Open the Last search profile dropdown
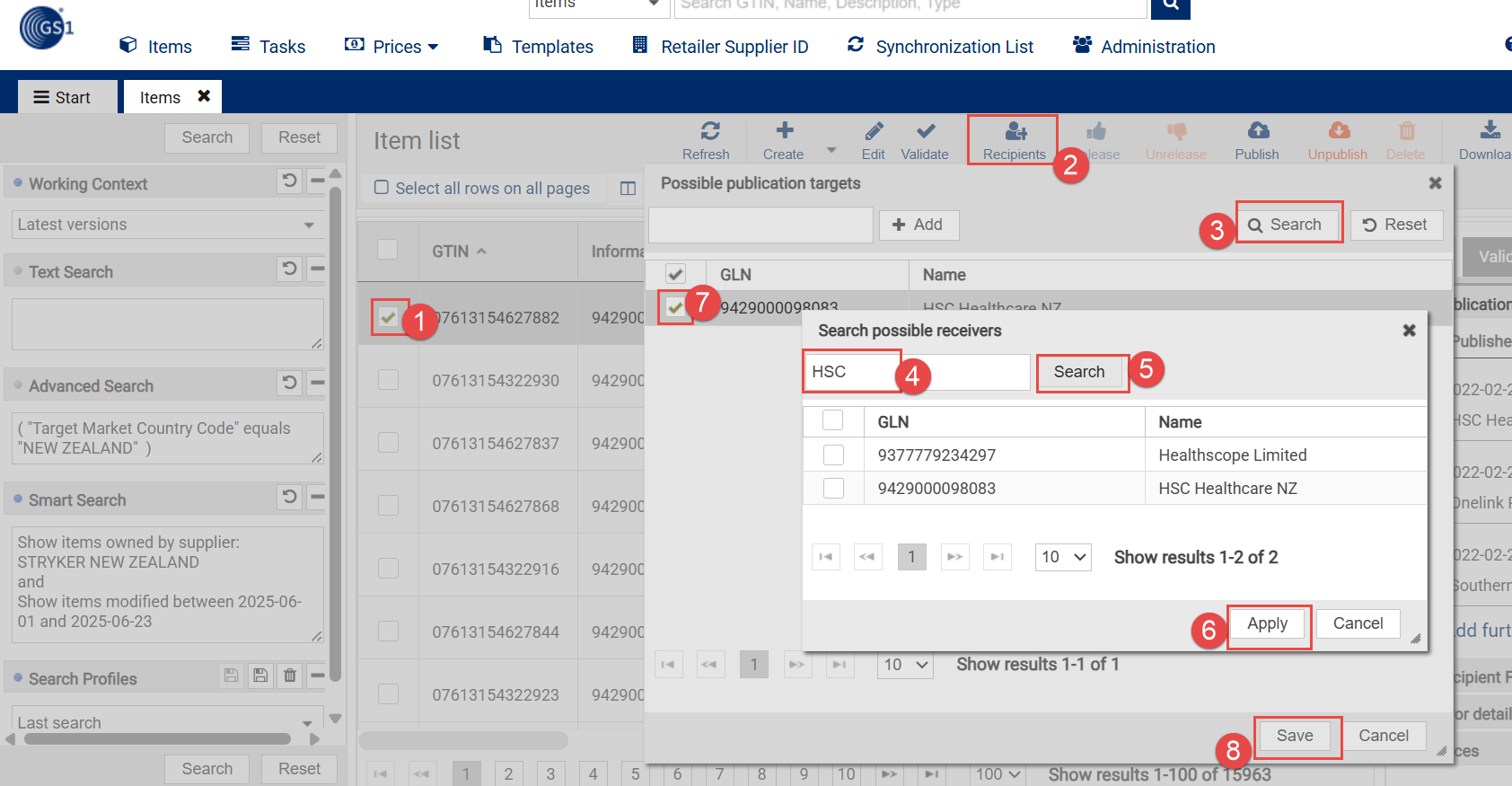 (166, 721)
